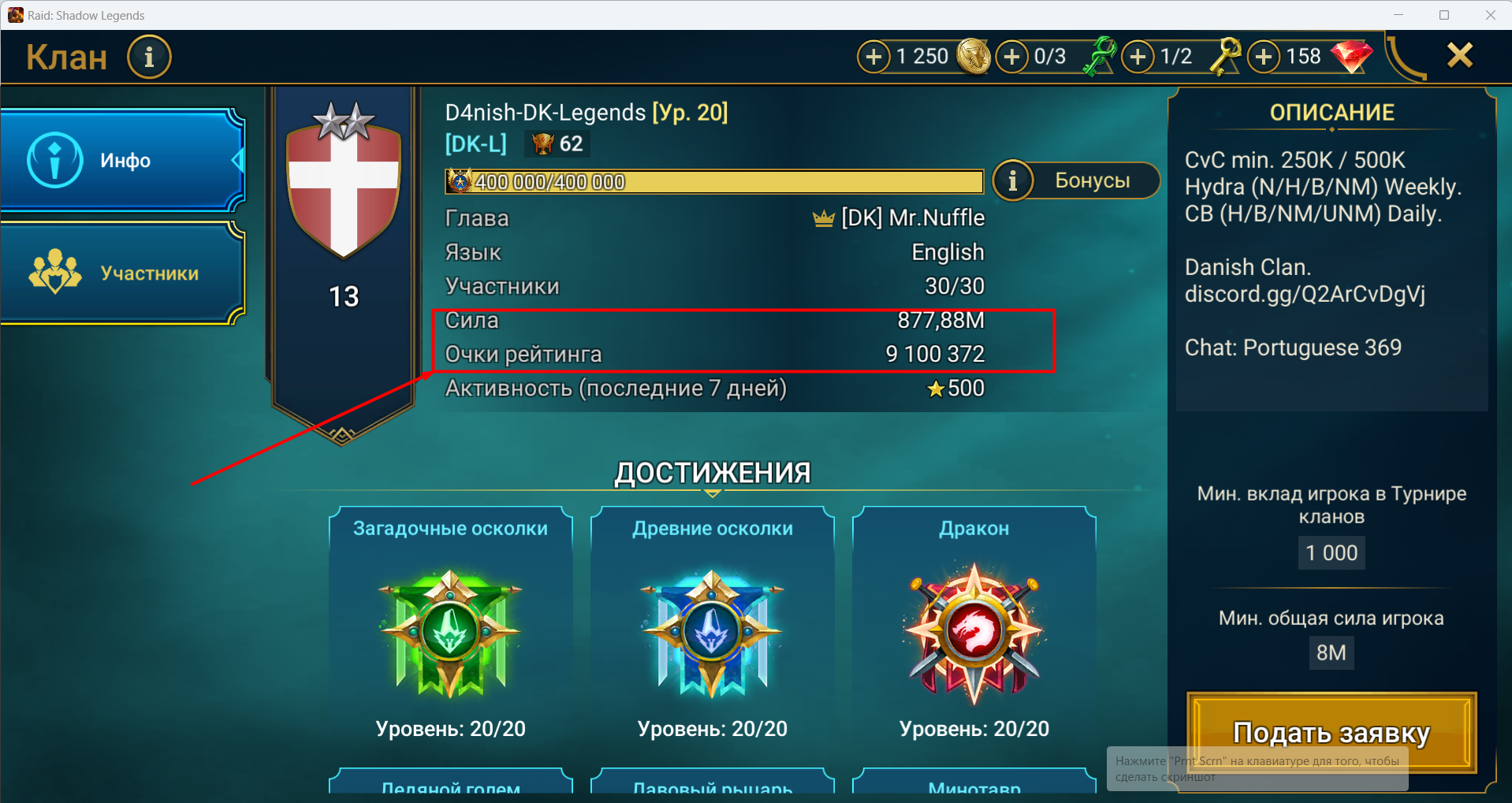The width and height of the screenshot is (1512, 803).
Task: Click the trophy icon beside 62
Action: click(542, 144)
